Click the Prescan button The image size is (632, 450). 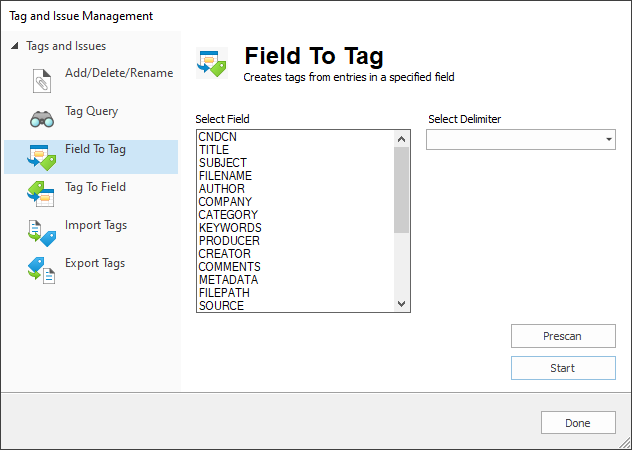point(563,336)
